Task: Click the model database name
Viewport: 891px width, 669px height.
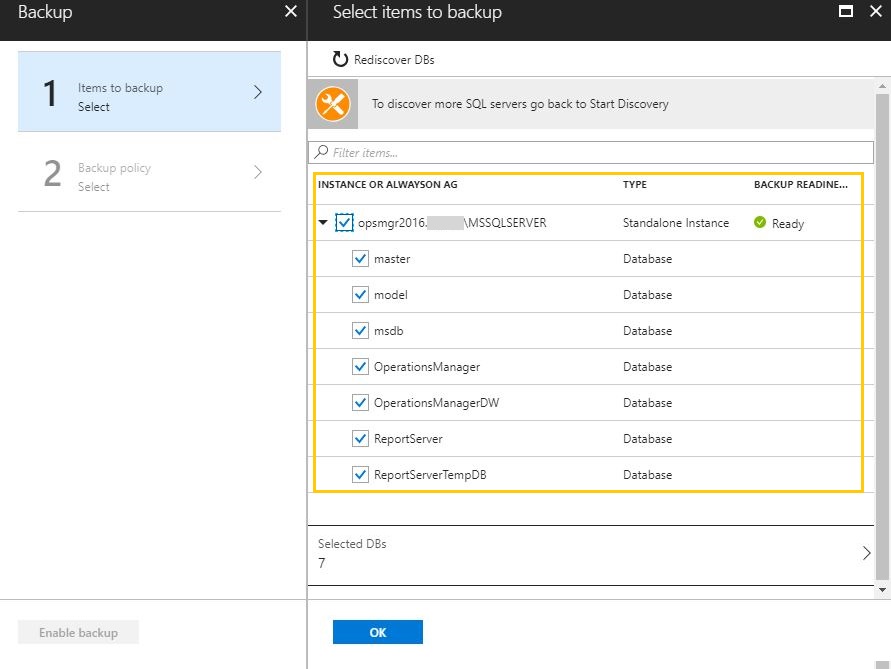Action: [x=390, y=295]
